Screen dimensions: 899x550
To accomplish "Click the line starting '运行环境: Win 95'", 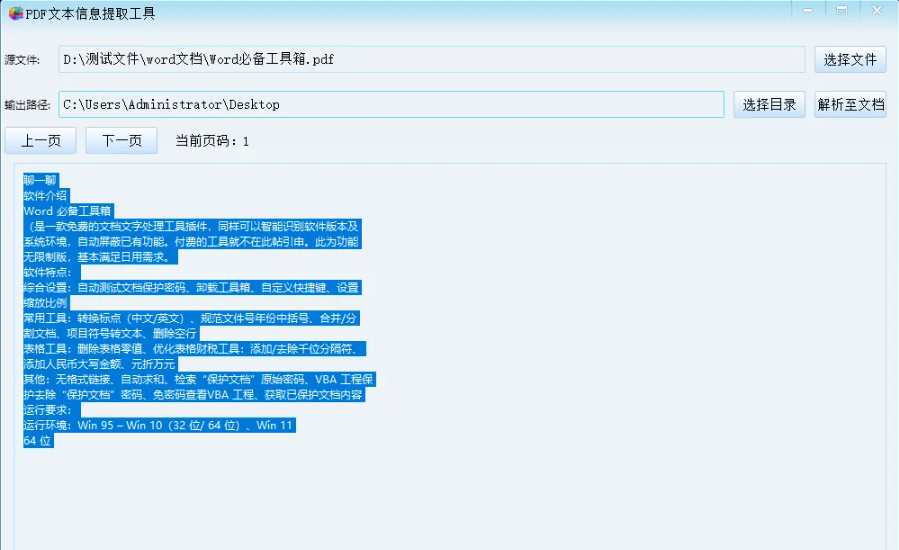I will 159,425.
